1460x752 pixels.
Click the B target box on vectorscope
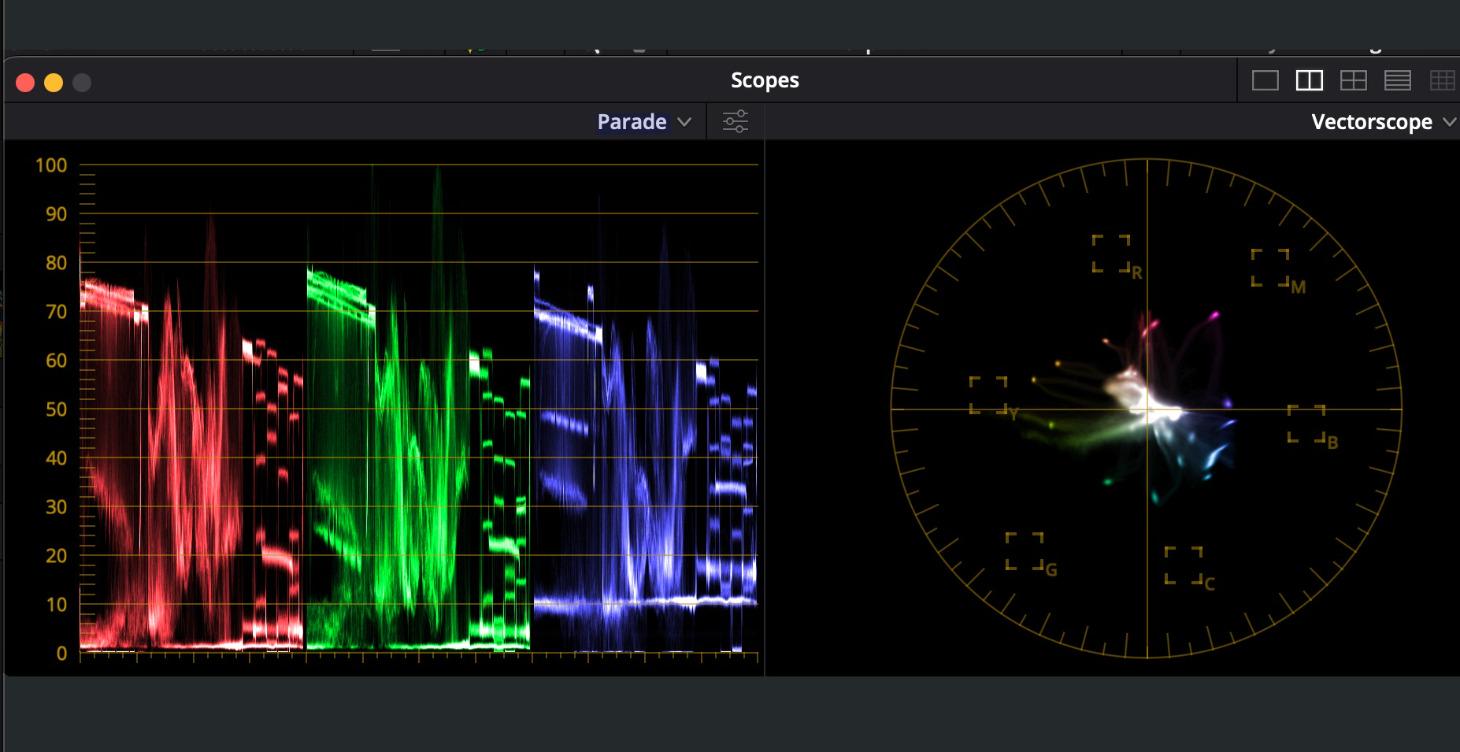point(1306,424)
